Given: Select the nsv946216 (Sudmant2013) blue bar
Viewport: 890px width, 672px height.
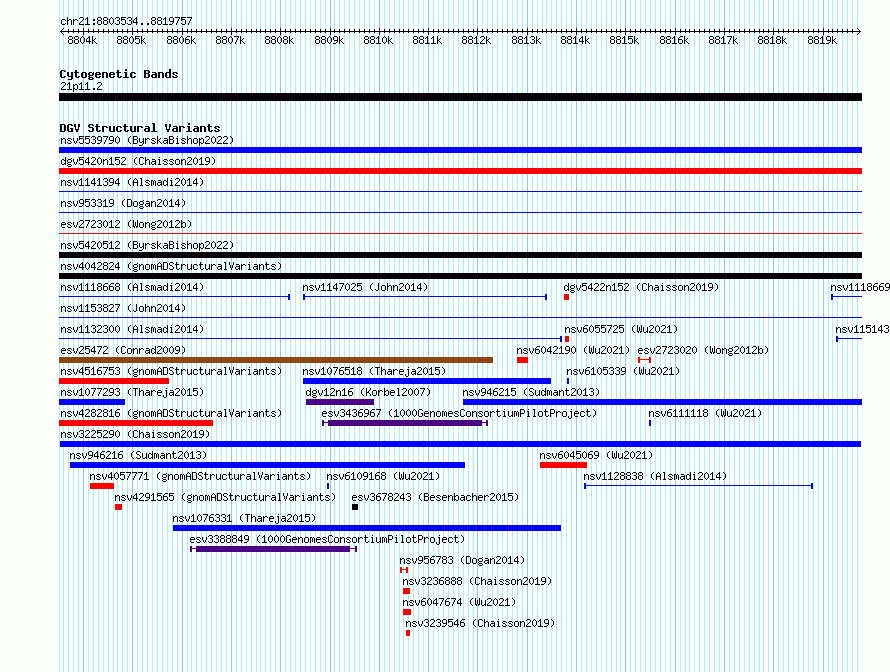Looking at the screenshot, I should pyautogui.click(x=267, y=465).
